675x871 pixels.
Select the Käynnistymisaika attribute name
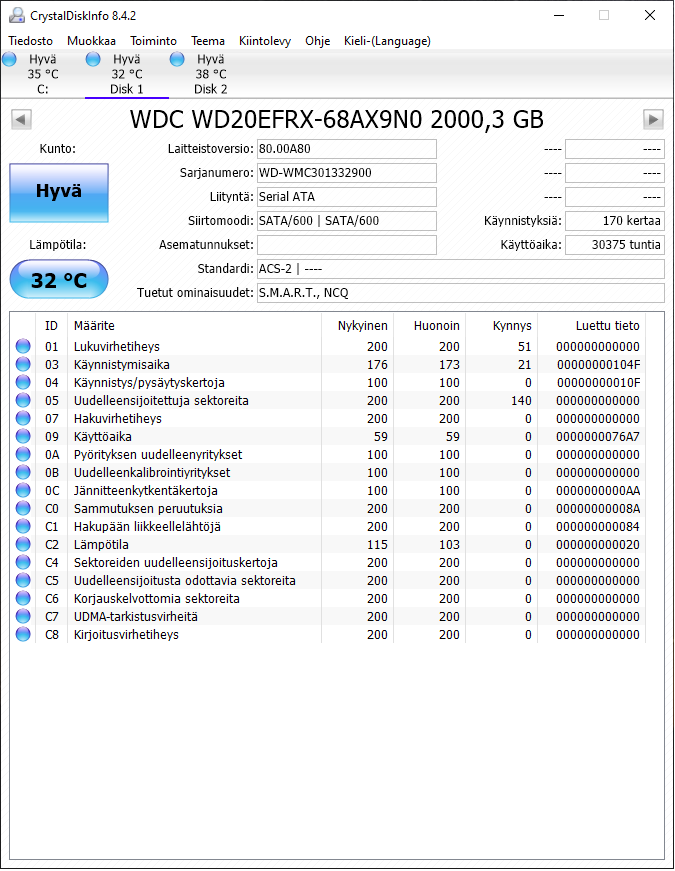(122, 364)
